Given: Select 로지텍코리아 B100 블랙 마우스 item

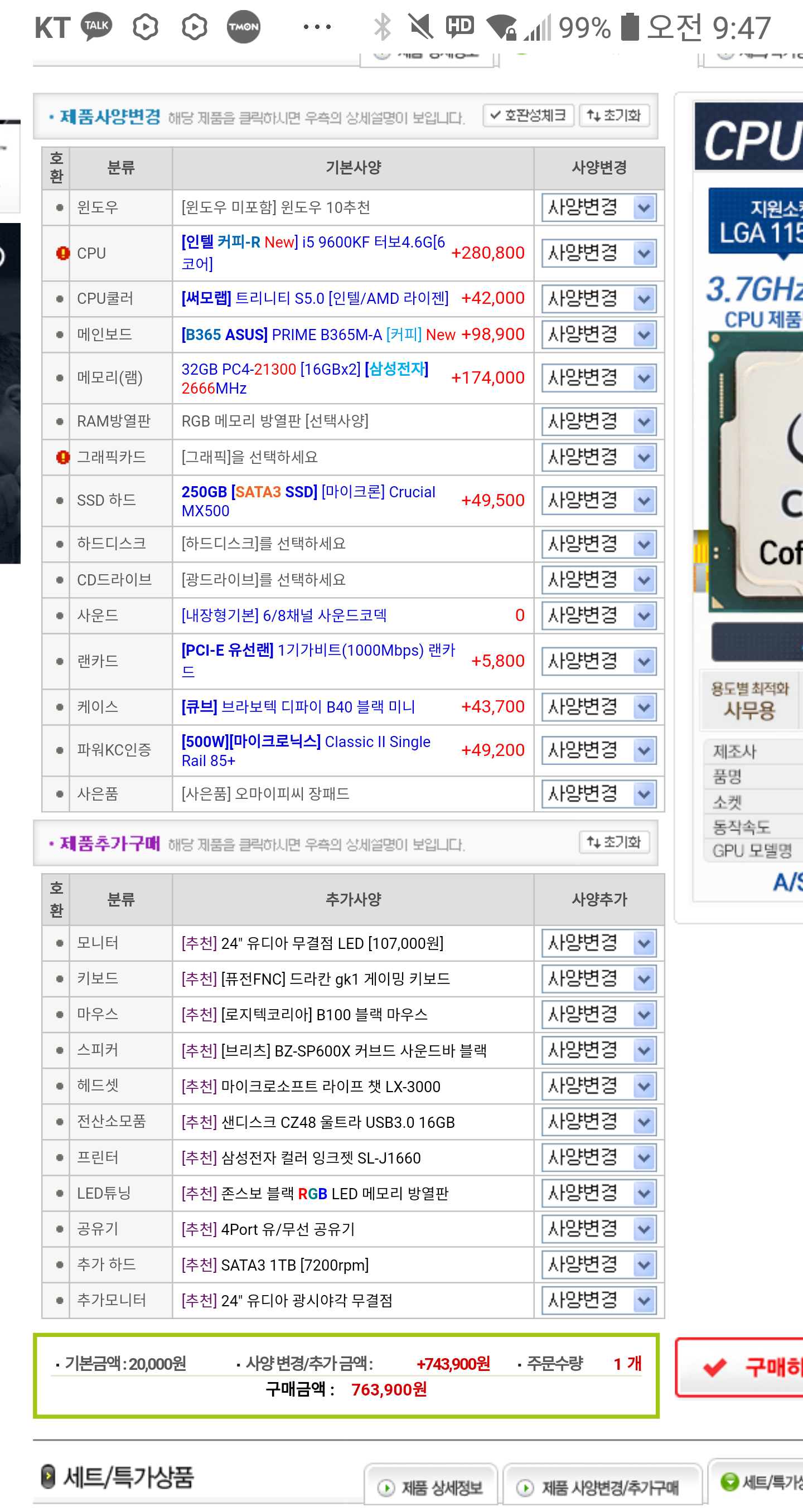Looking at the screenshot, I should 304,1014.
